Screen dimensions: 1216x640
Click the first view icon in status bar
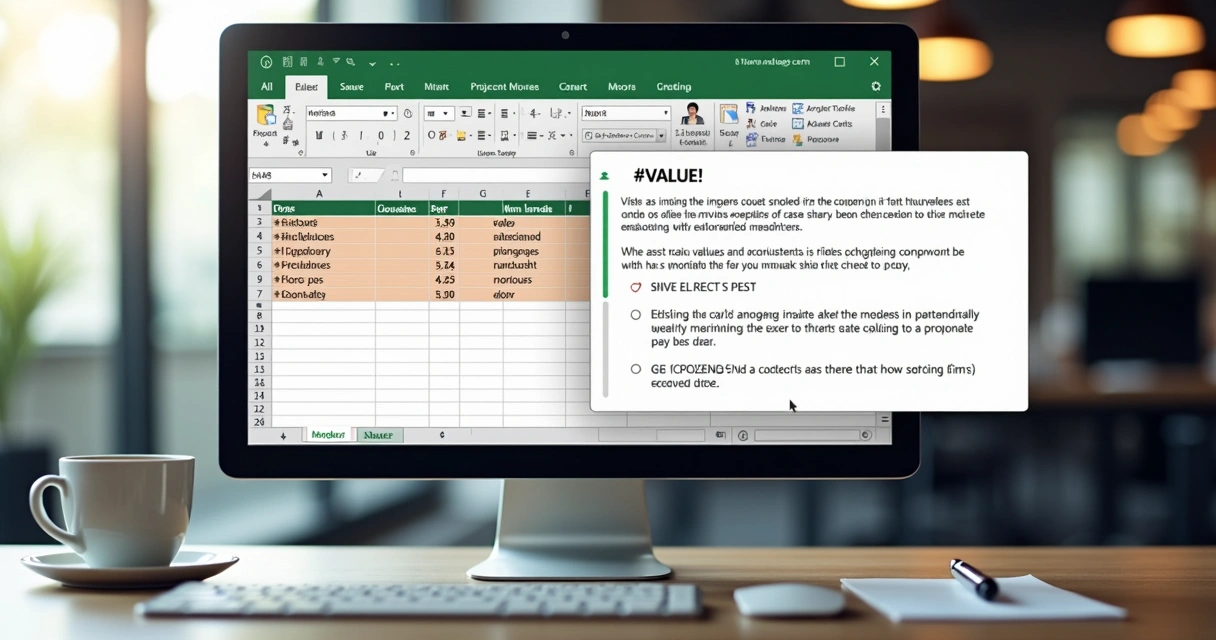(721, 435)
